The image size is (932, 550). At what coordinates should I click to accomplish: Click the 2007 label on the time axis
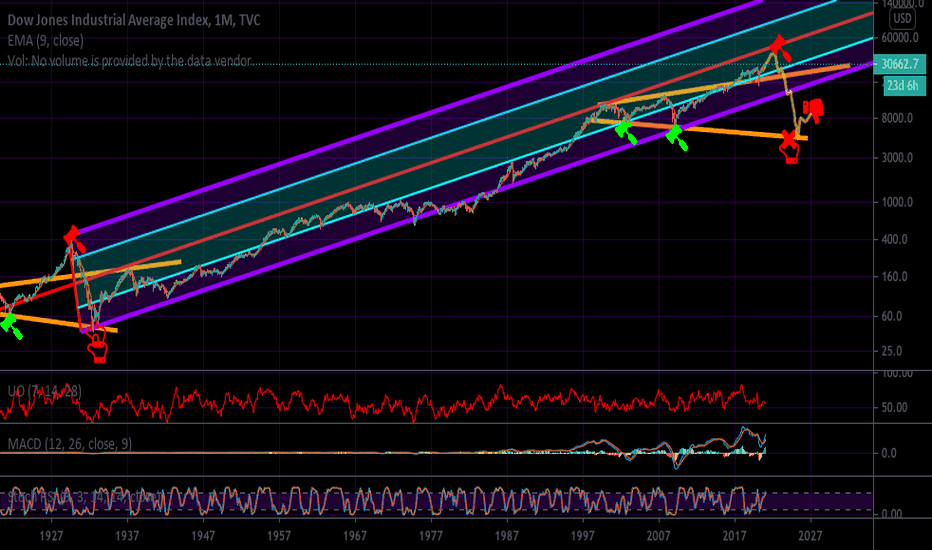point(659,536)
